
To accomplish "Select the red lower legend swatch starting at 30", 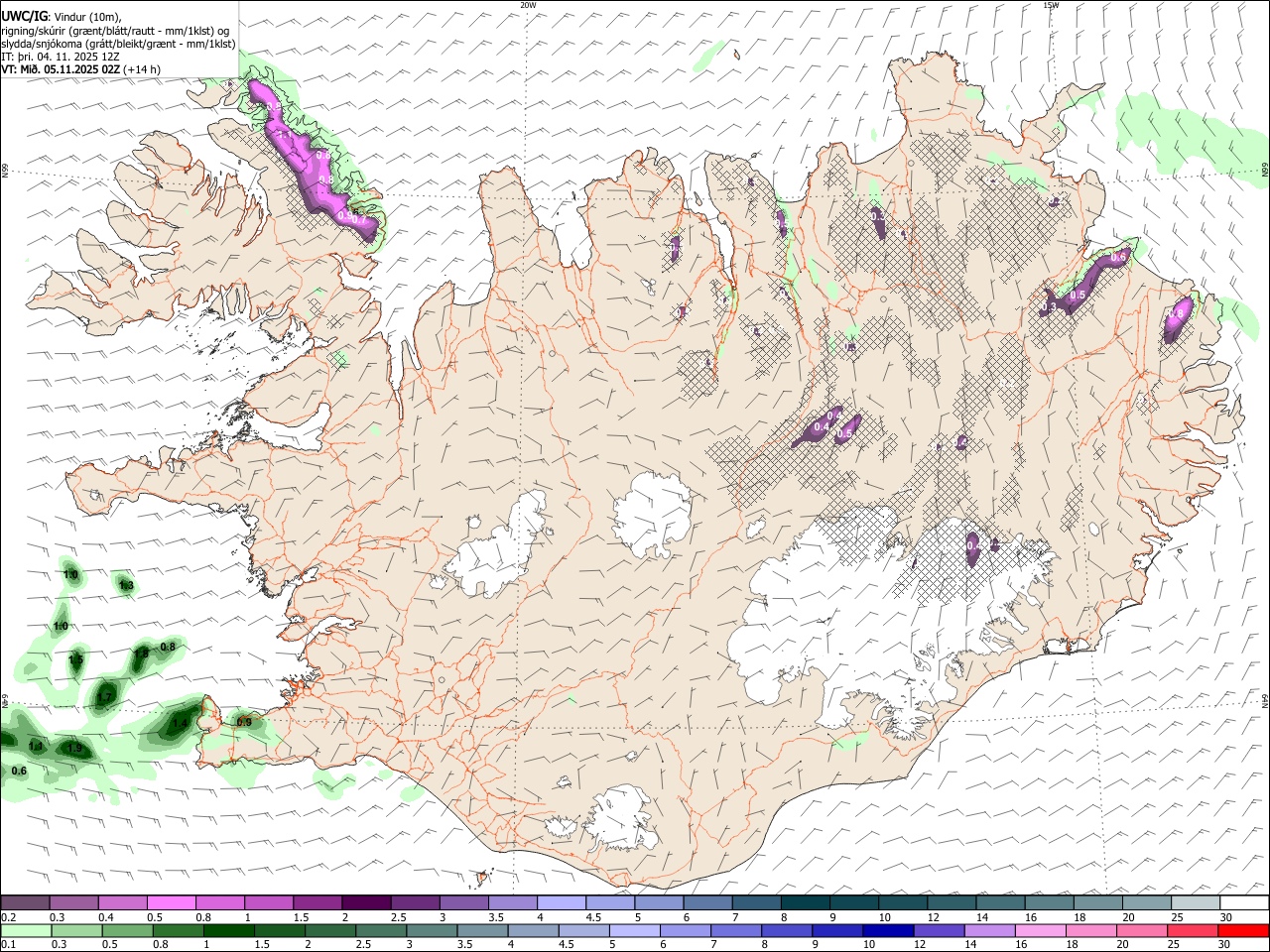I will coord(1243,931).
